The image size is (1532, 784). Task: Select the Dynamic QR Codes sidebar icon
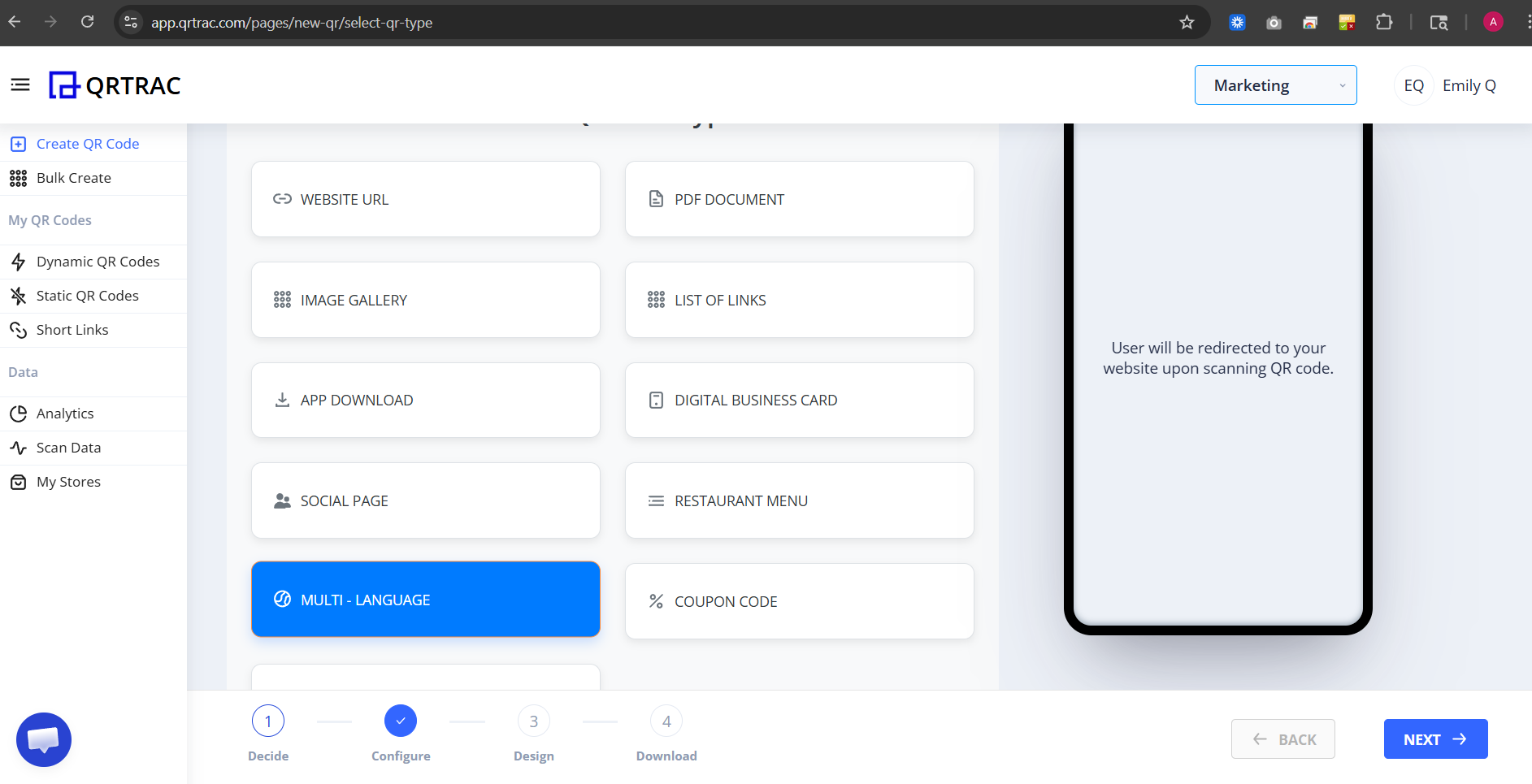point(19,262)
